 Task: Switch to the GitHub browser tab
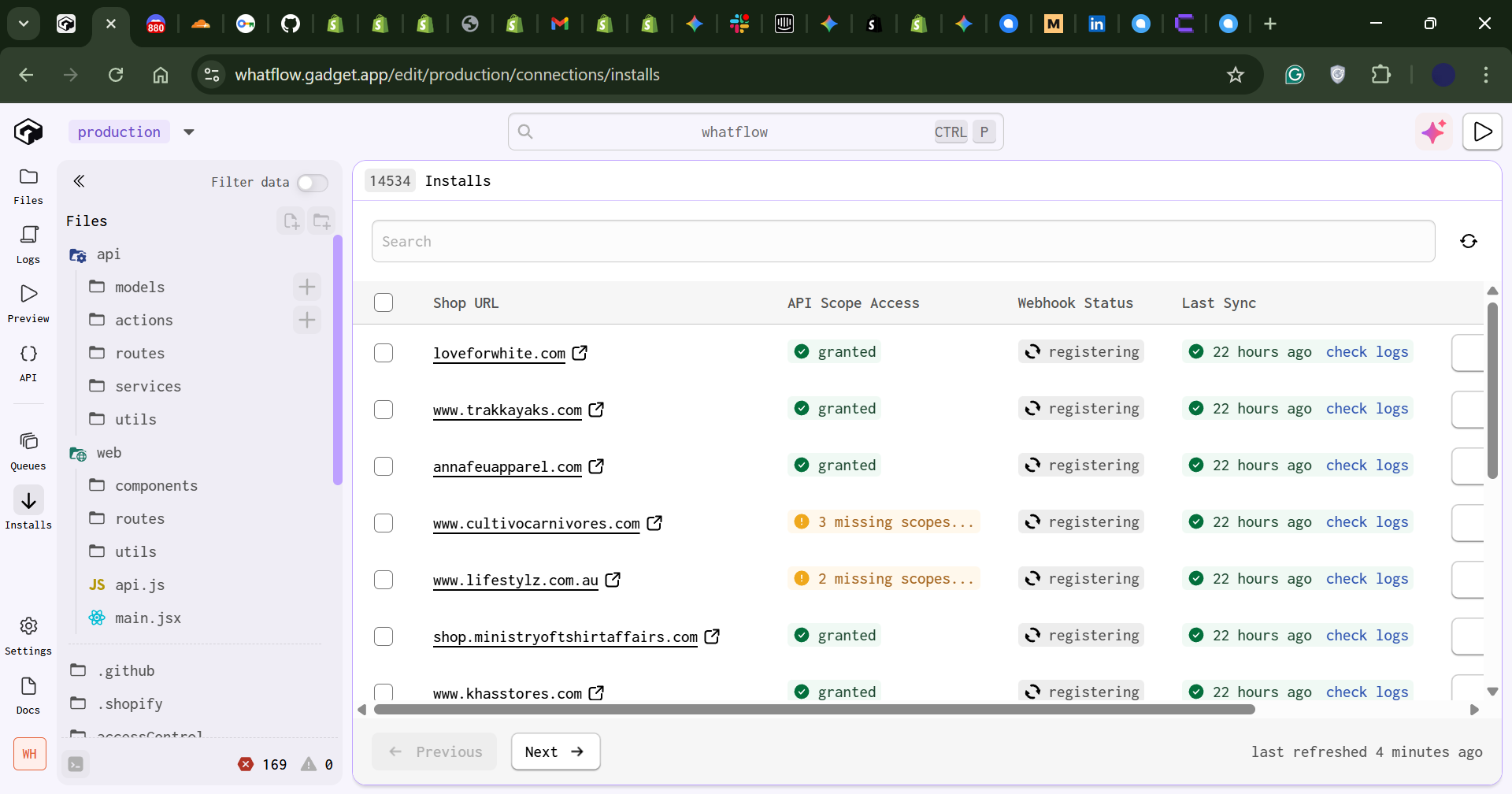[x=291, y=24]
